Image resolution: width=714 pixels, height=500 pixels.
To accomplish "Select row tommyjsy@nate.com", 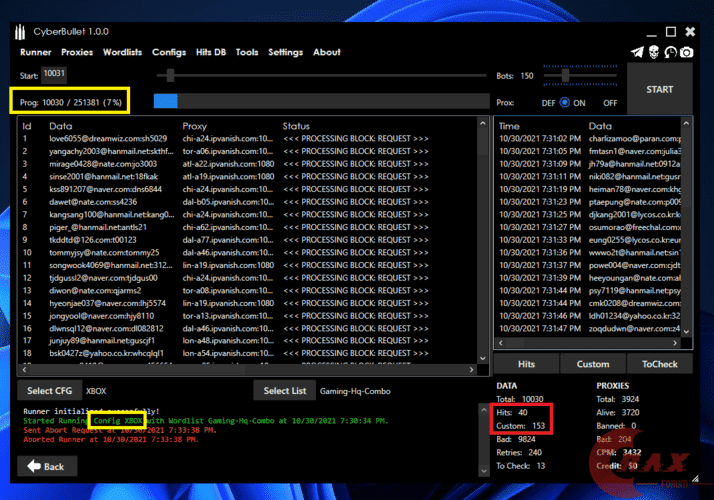I will [248, 253].
